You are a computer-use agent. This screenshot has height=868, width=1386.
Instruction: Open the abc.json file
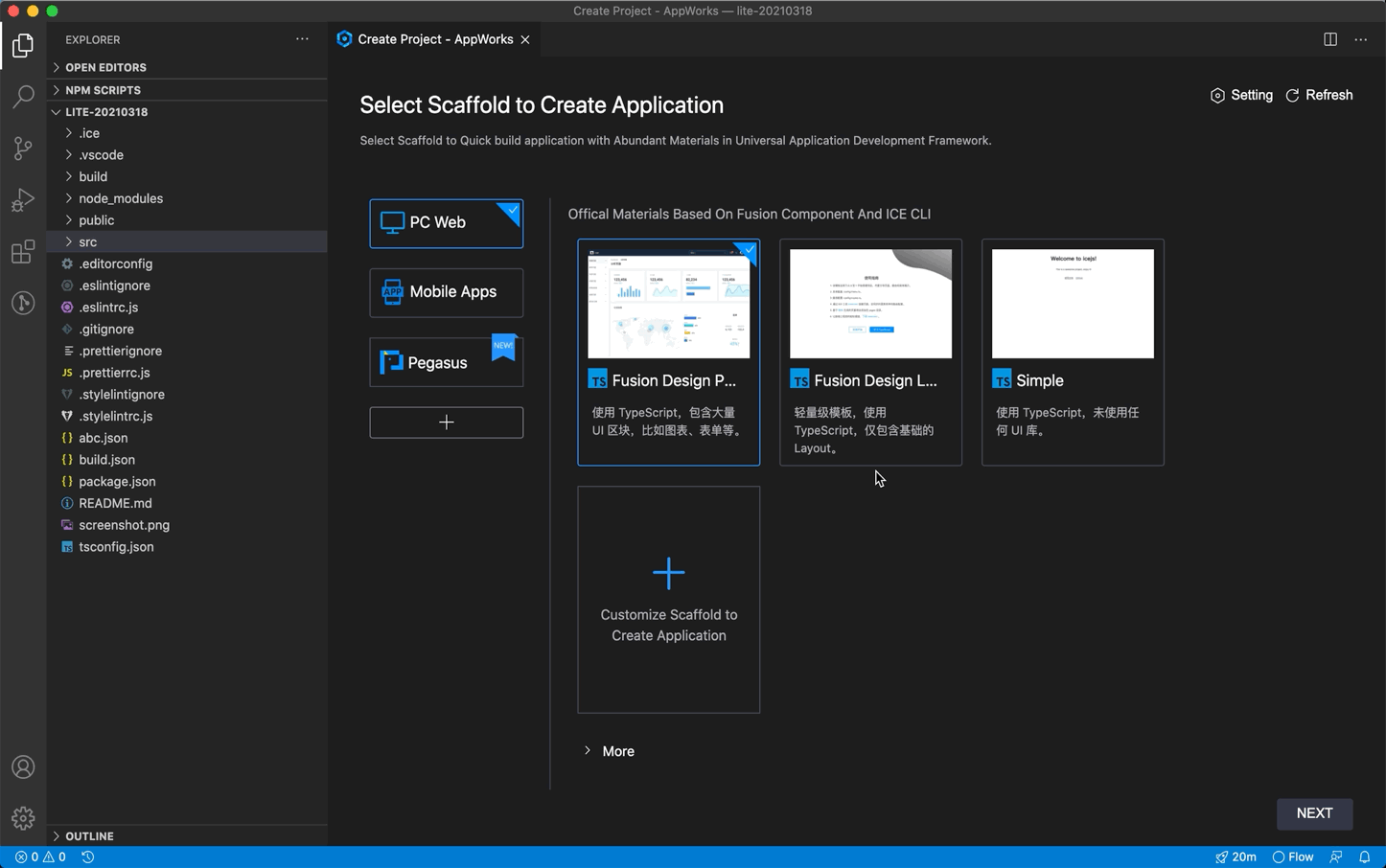tap(187, 438)
